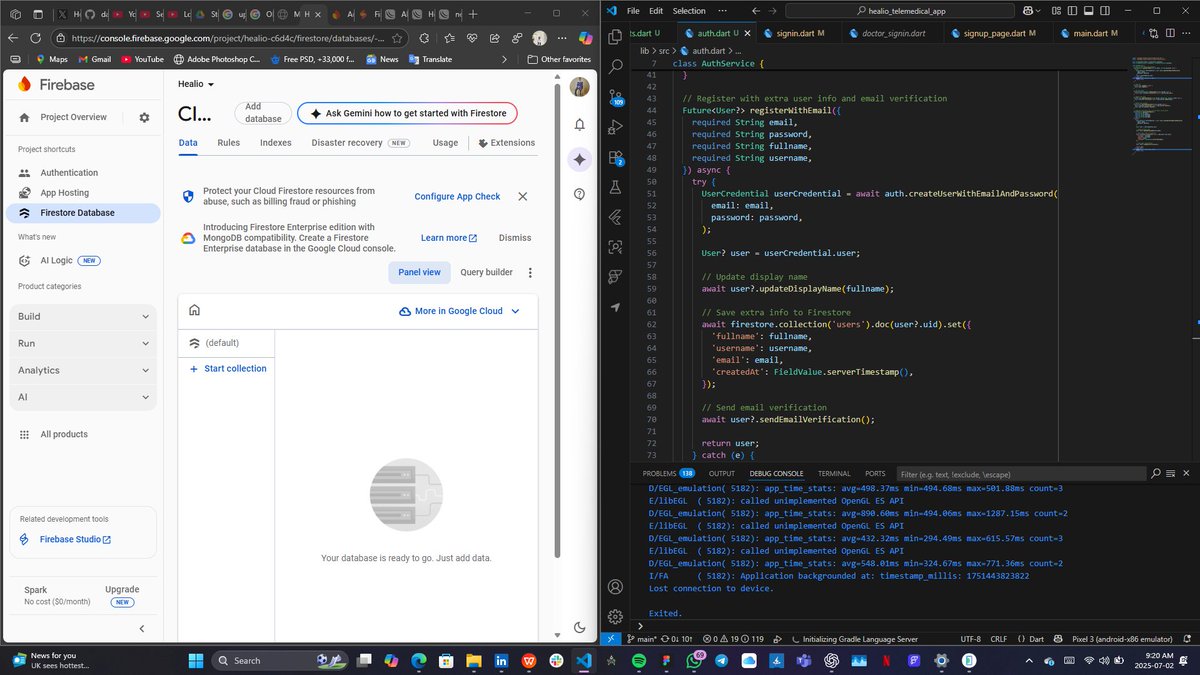The image size is (1200, 675).
Task: Expand the AI product category
Action: pos(84,397)
